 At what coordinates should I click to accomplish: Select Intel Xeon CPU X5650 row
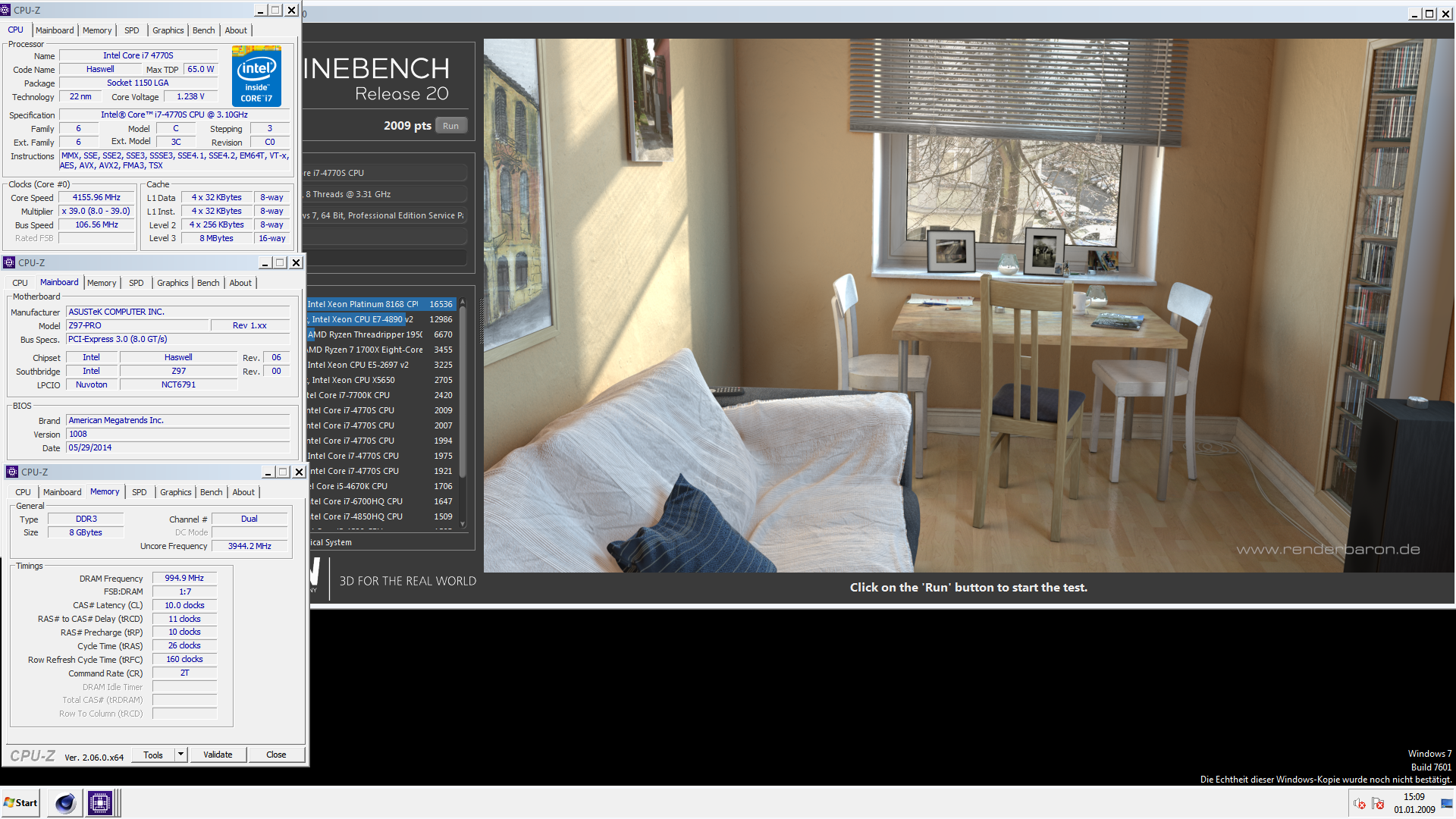(381, 380)
